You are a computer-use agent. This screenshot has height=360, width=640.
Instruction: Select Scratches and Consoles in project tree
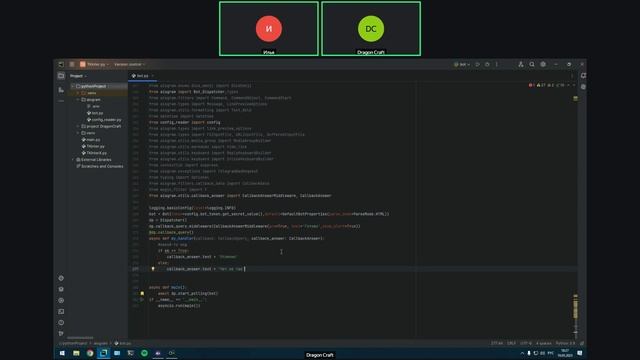click(100, 166)
